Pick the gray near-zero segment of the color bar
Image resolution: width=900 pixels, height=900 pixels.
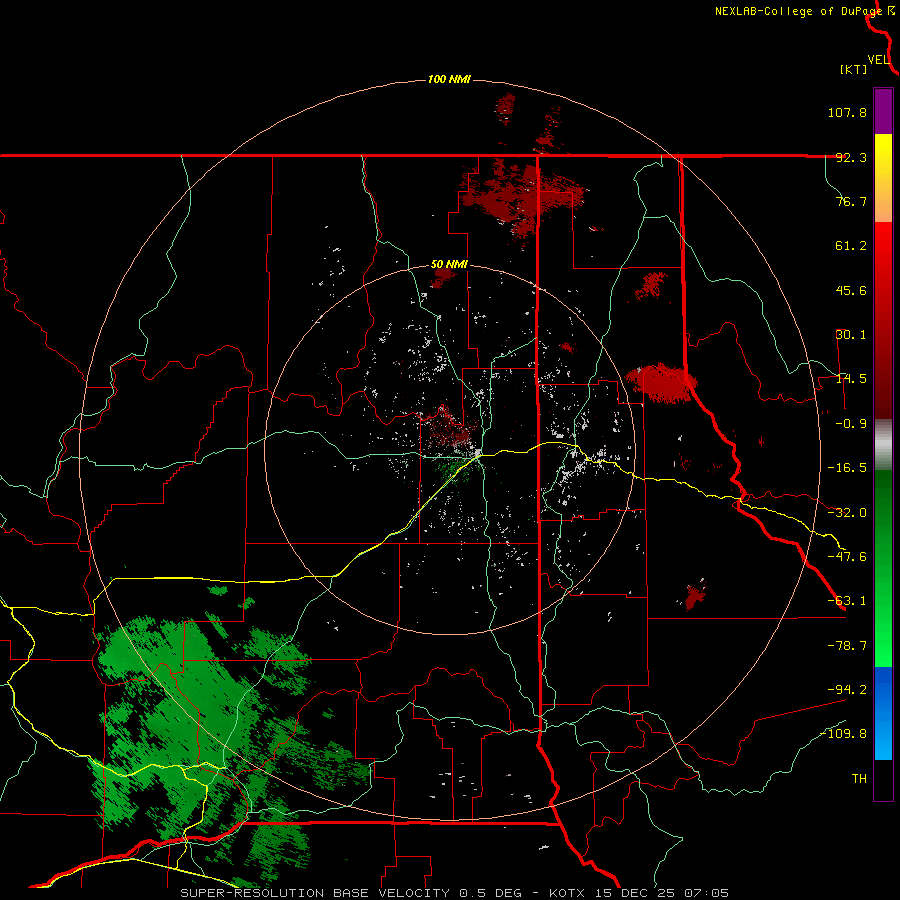pyautogui.click(x=883, y=445)
